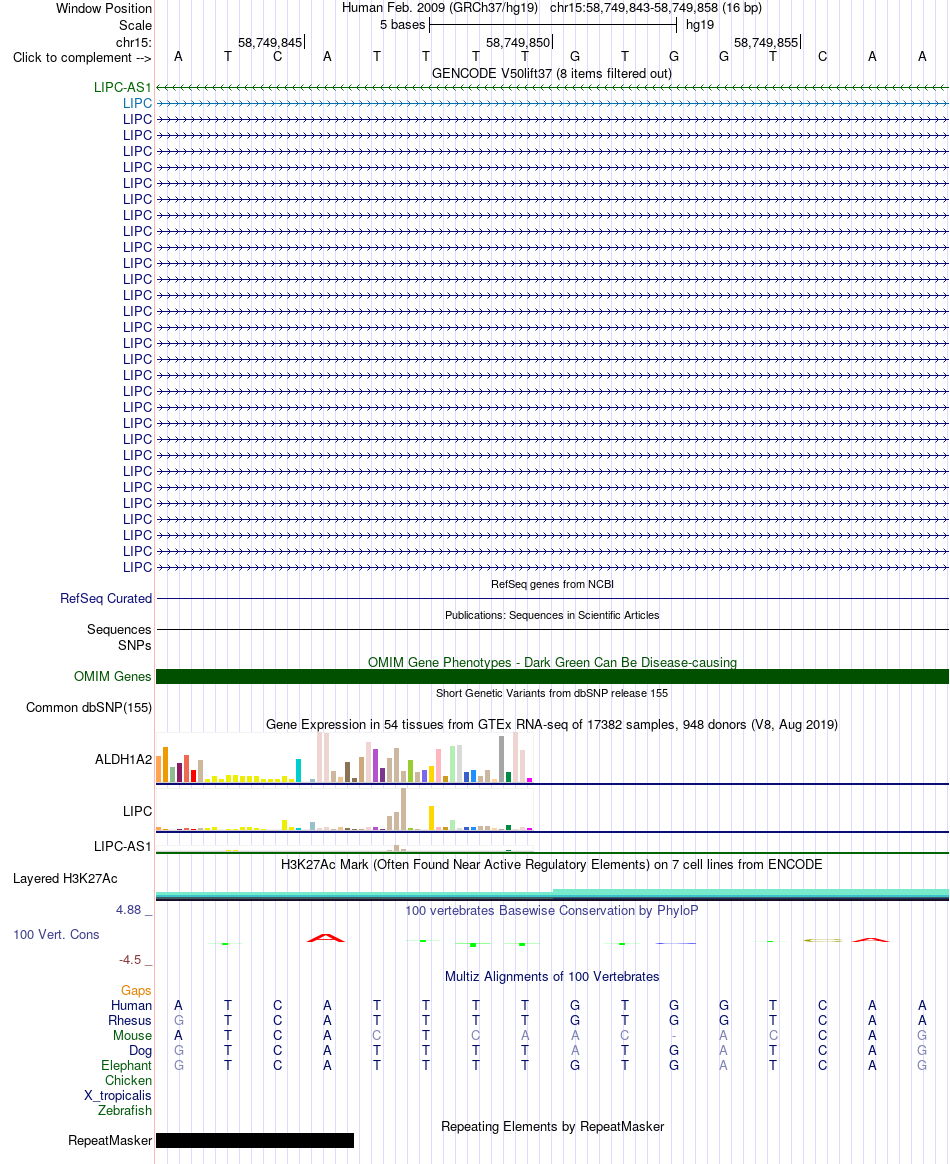The width and height of the screenshot is (950, 1164).
Task: Click the 'Click to complement -->' label
Action: [x=82, y=58]
